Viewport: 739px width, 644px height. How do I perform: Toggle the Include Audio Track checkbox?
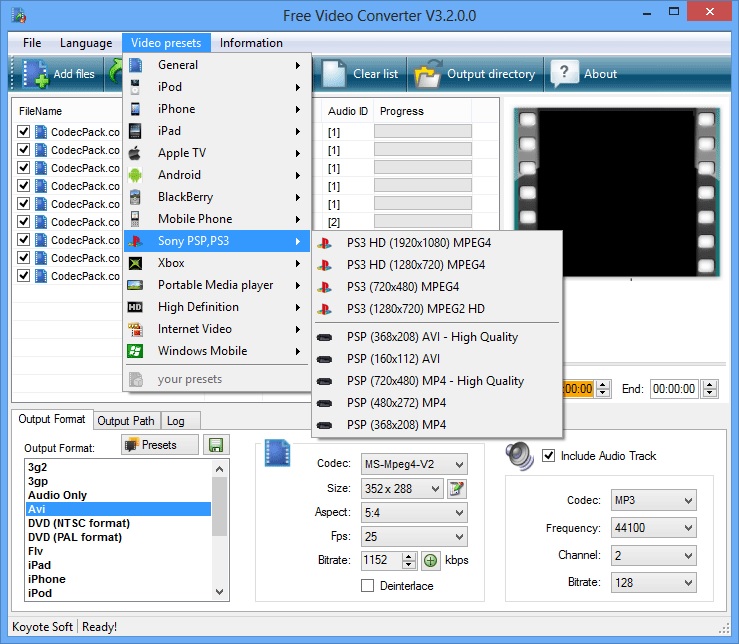(x=548, y=456)
